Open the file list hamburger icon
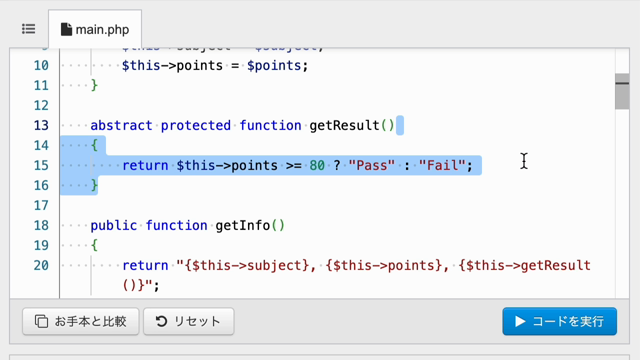This screenshot has height=360, width=640. pyautogui.click(x=28, y=29)
